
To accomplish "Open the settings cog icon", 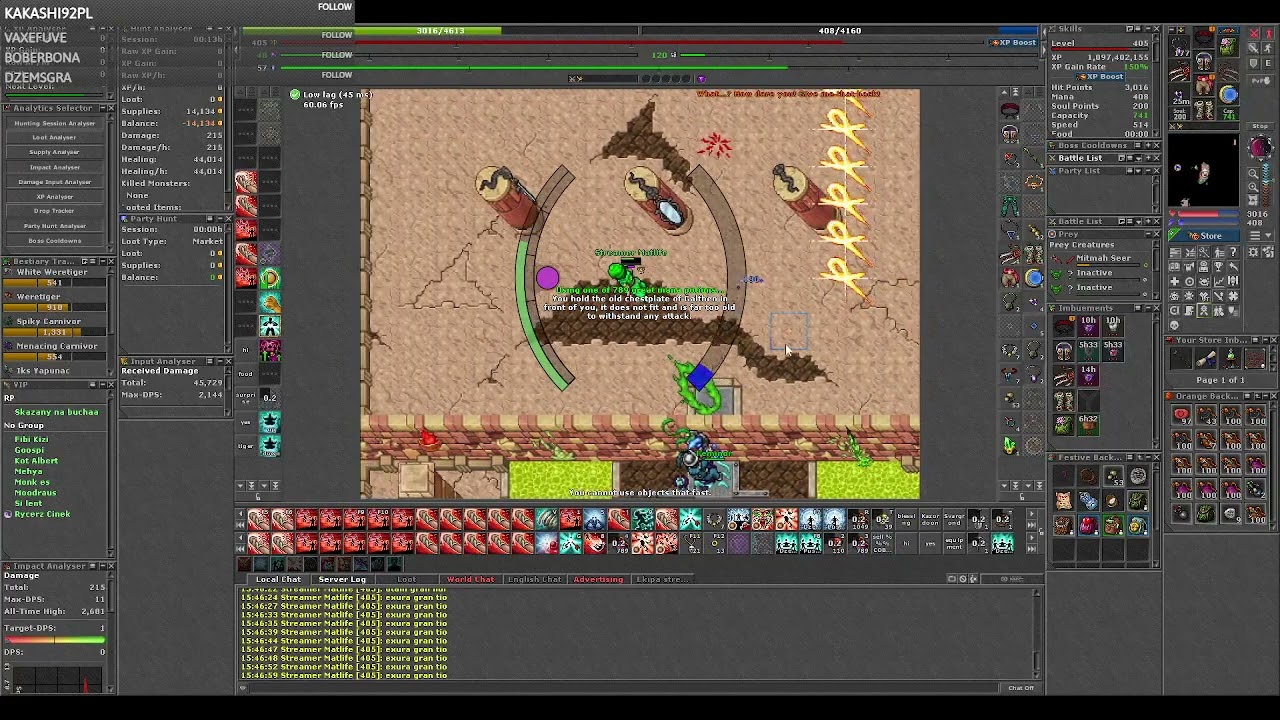I will point(1254,251).
